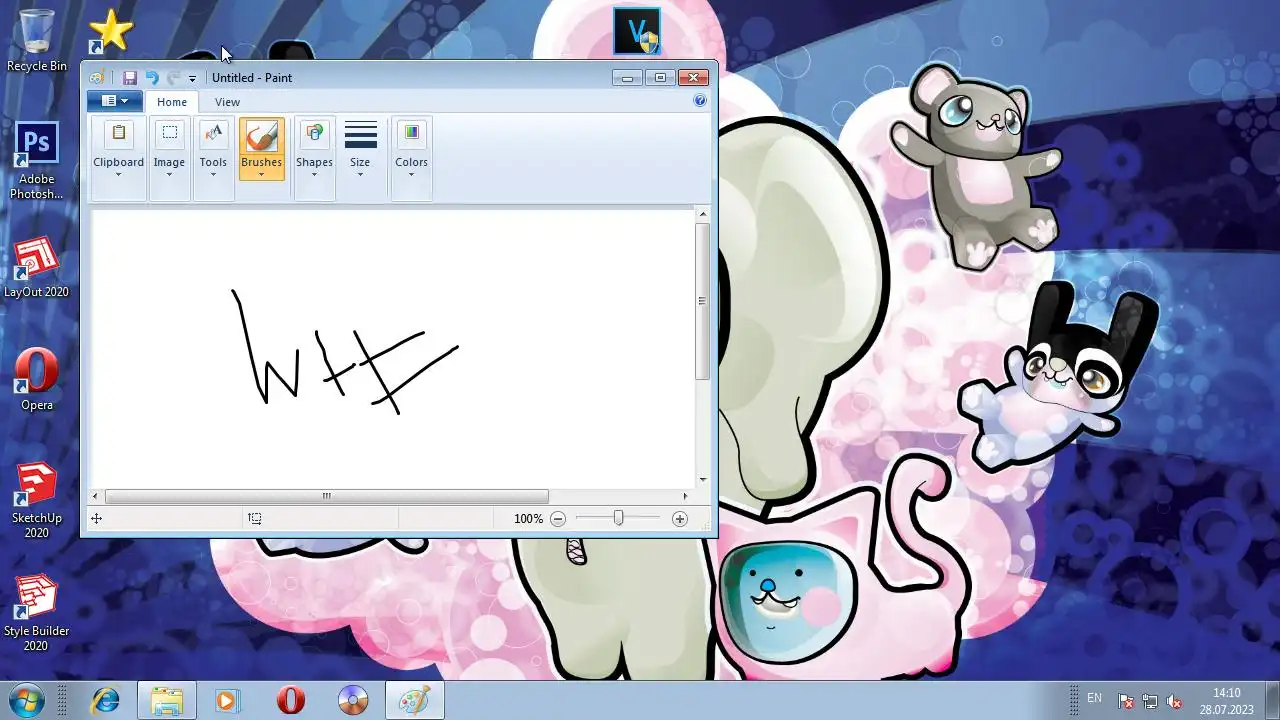Click the taskbar clock showing 14:10
This screenshot has height=720, width=1280.
[1227, 700]
